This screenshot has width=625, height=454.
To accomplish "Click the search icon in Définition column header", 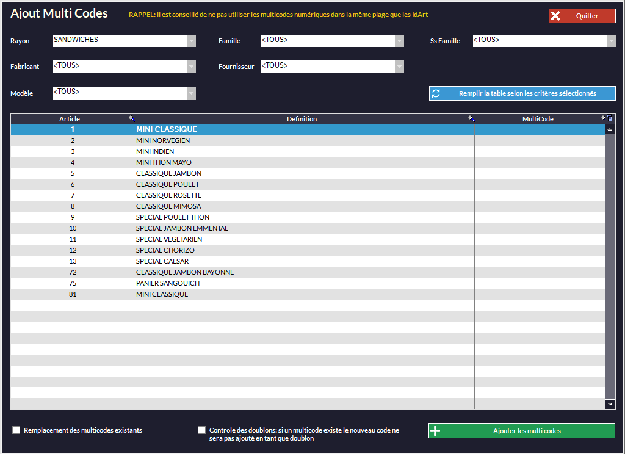I will (x=470, y=118).
